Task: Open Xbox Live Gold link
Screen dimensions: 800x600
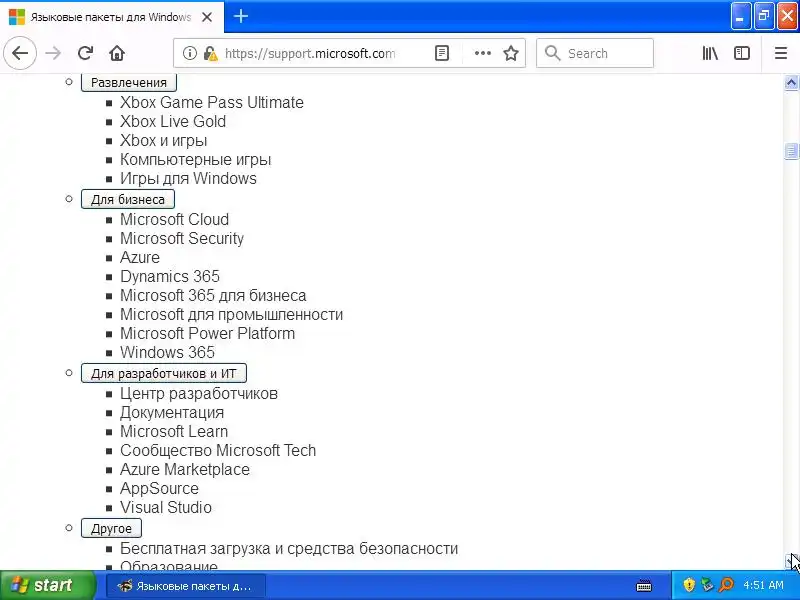Action: click(173, 121)
